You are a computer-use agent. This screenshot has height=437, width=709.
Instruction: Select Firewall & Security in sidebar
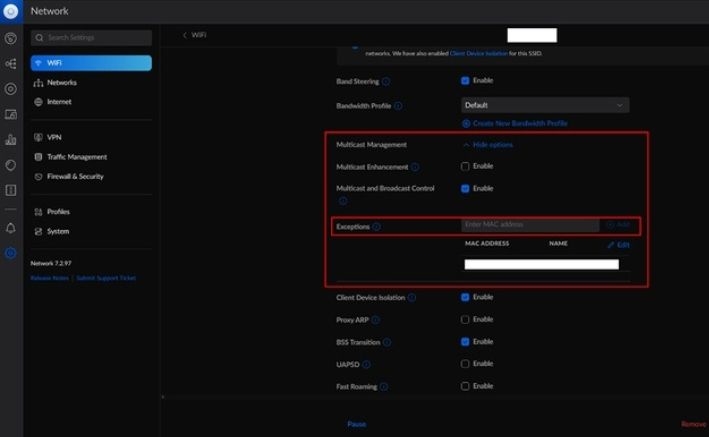(75, 177)
